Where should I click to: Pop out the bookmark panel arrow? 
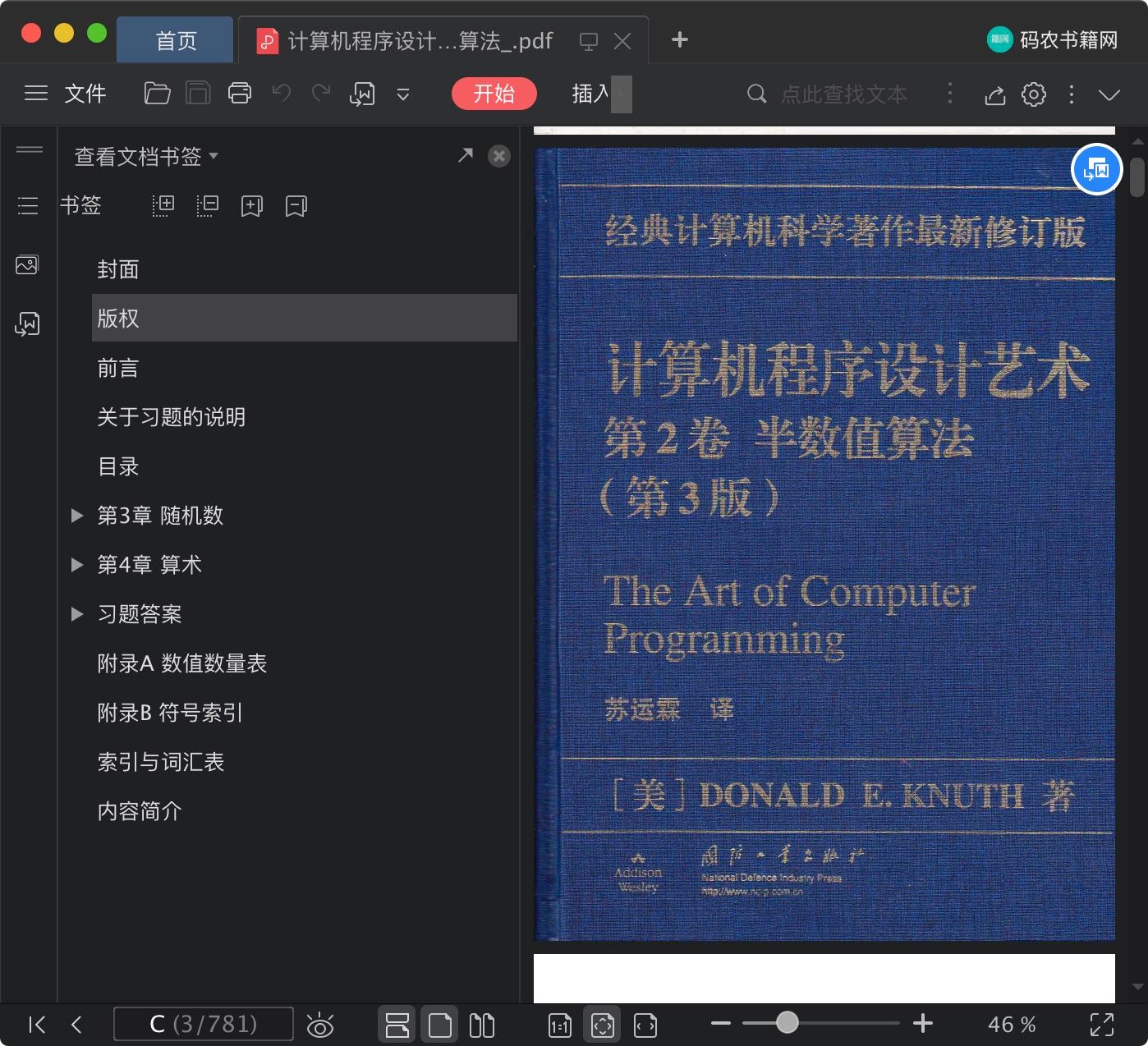(x=466, y=155)
